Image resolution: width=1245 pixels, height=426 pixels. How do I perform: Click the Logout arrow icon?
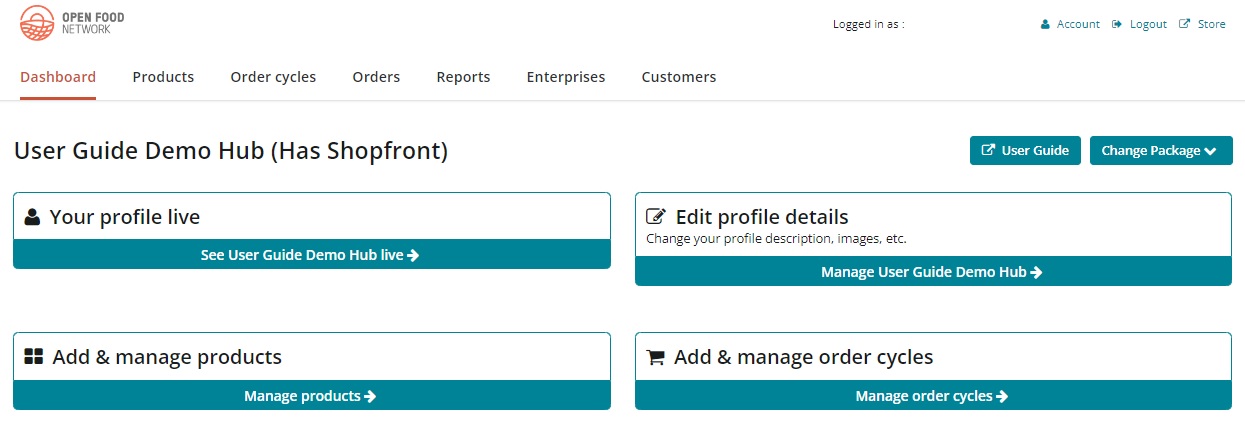[1117, 24]
